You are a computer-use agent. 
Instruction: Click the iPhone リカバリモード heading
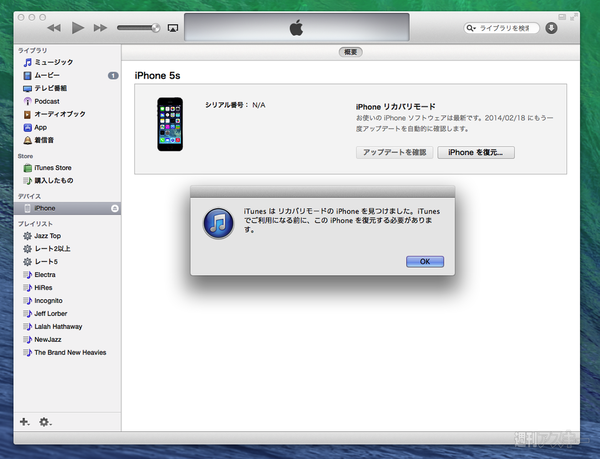point(396,107)
